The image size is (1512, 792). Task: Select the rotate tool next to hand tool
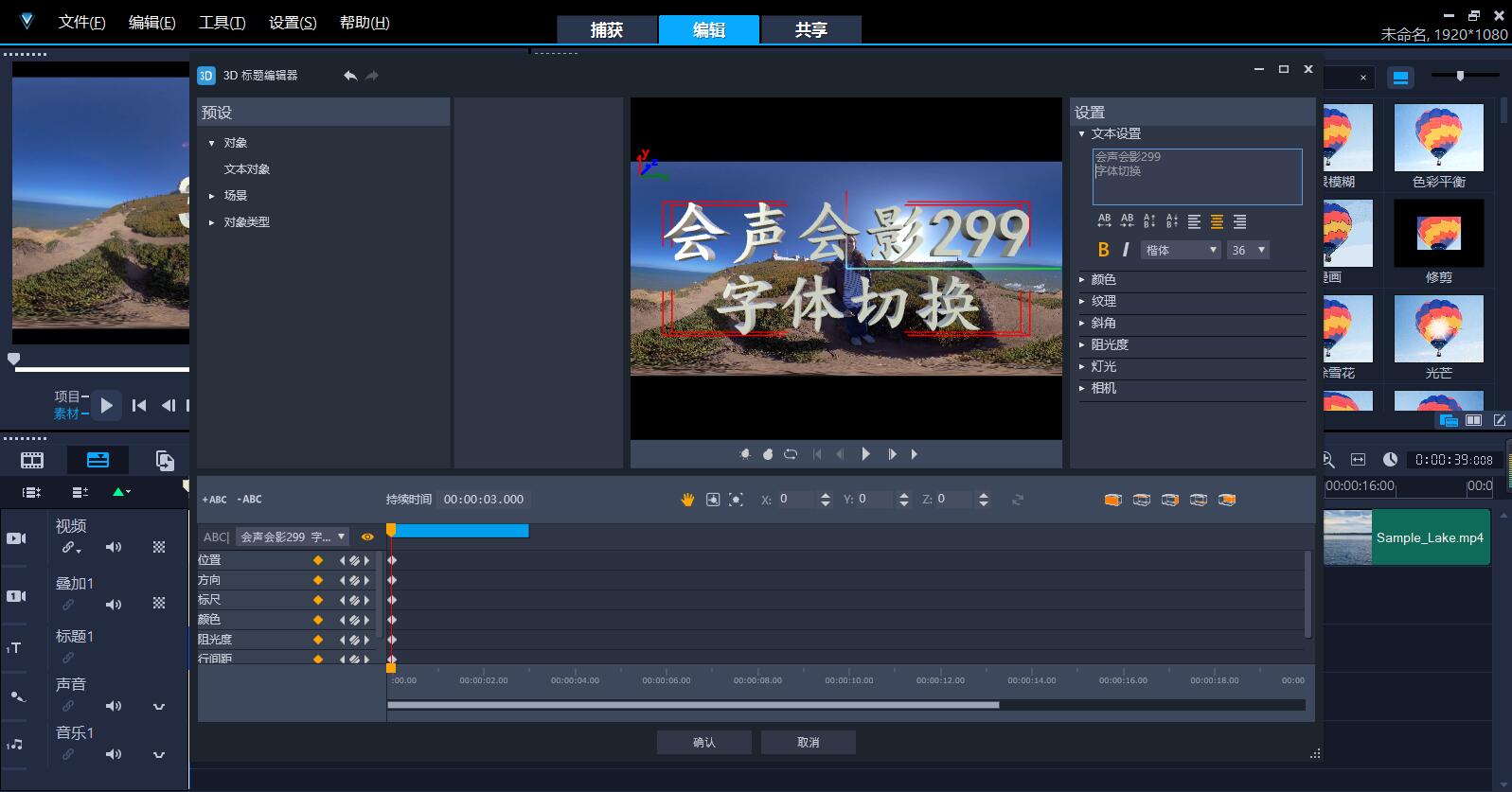pyautogui.click(x=713, y=500)
